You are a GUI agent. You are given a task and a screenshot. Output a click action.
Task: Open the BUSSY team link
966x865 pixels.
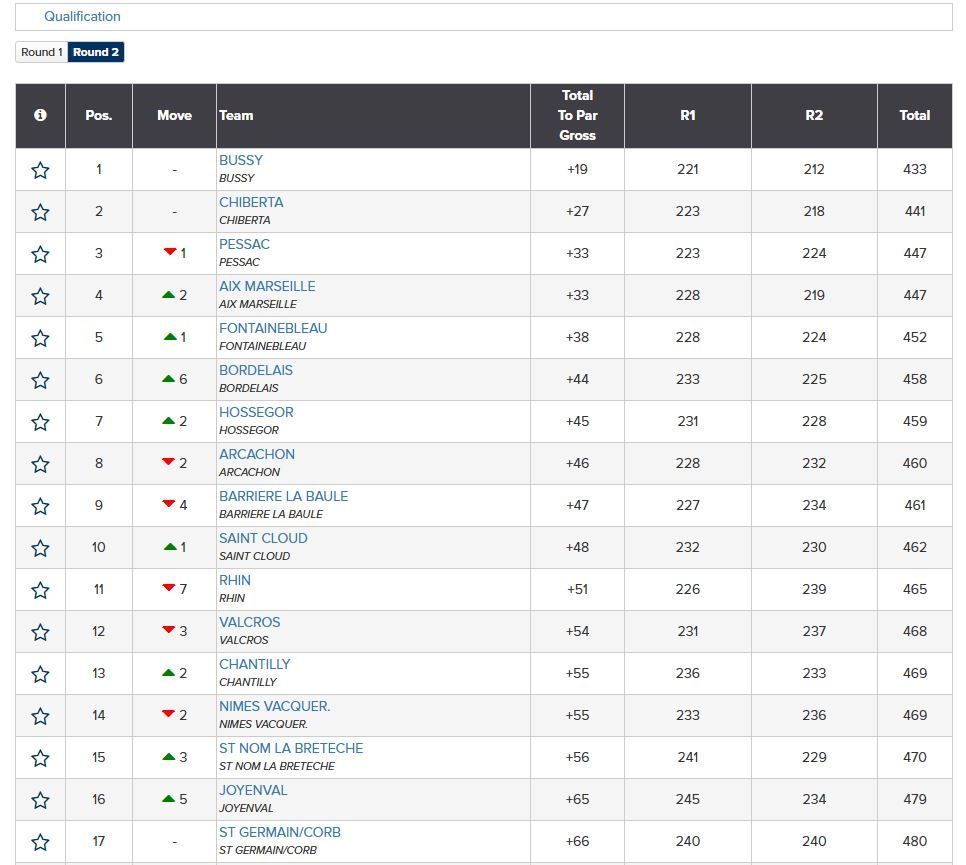[x=241, y=160]
